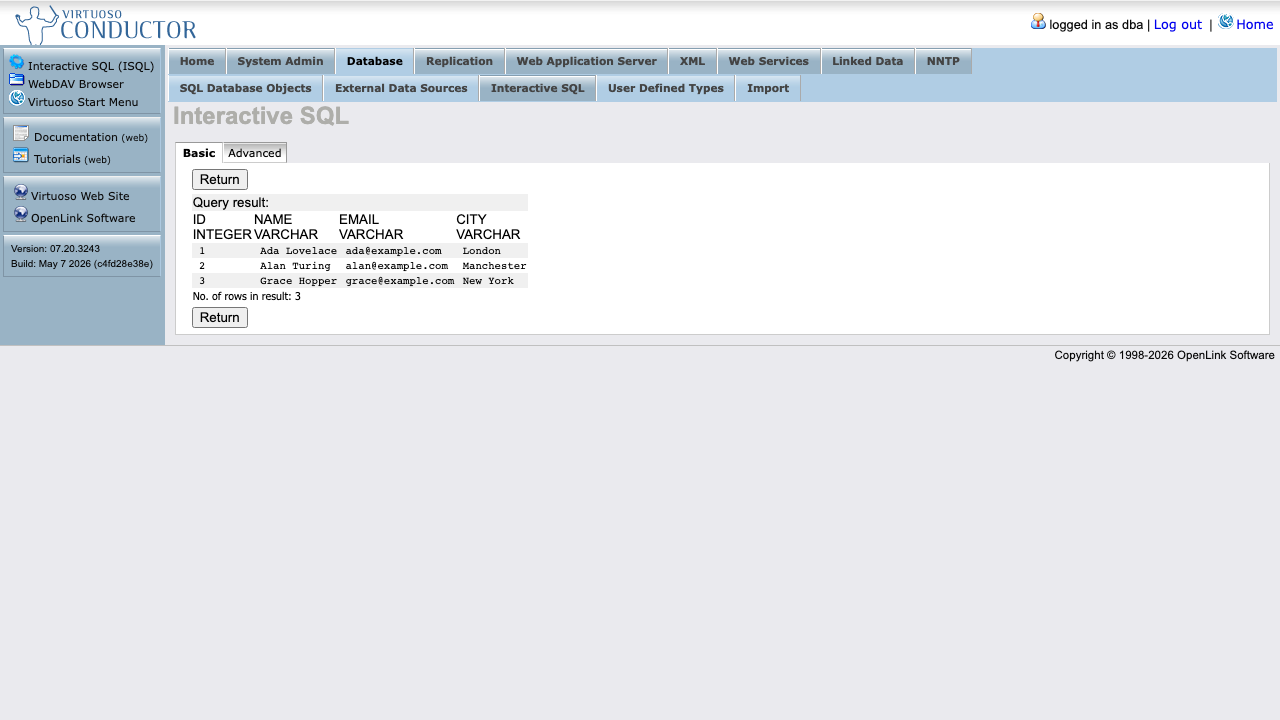
Task: Open the Web Application Server tab
Action: [x=587, y=61]
